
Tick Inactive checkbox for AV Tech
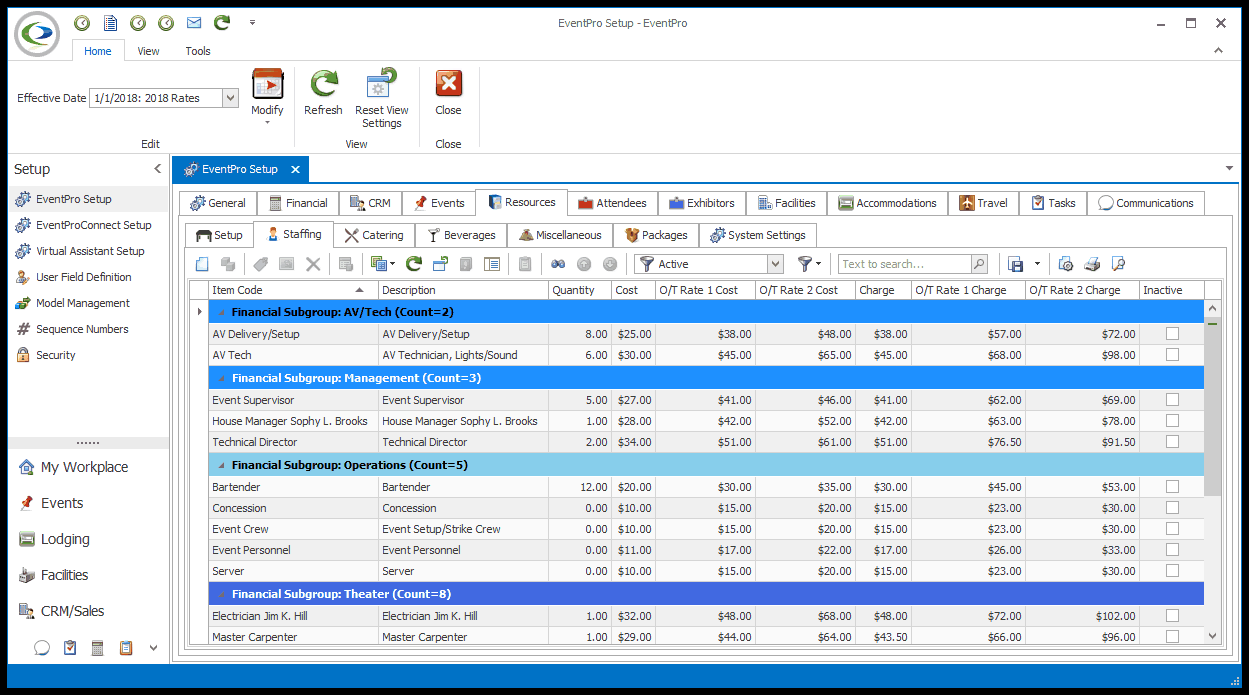pyautogui.click(x=1172, y=355)
